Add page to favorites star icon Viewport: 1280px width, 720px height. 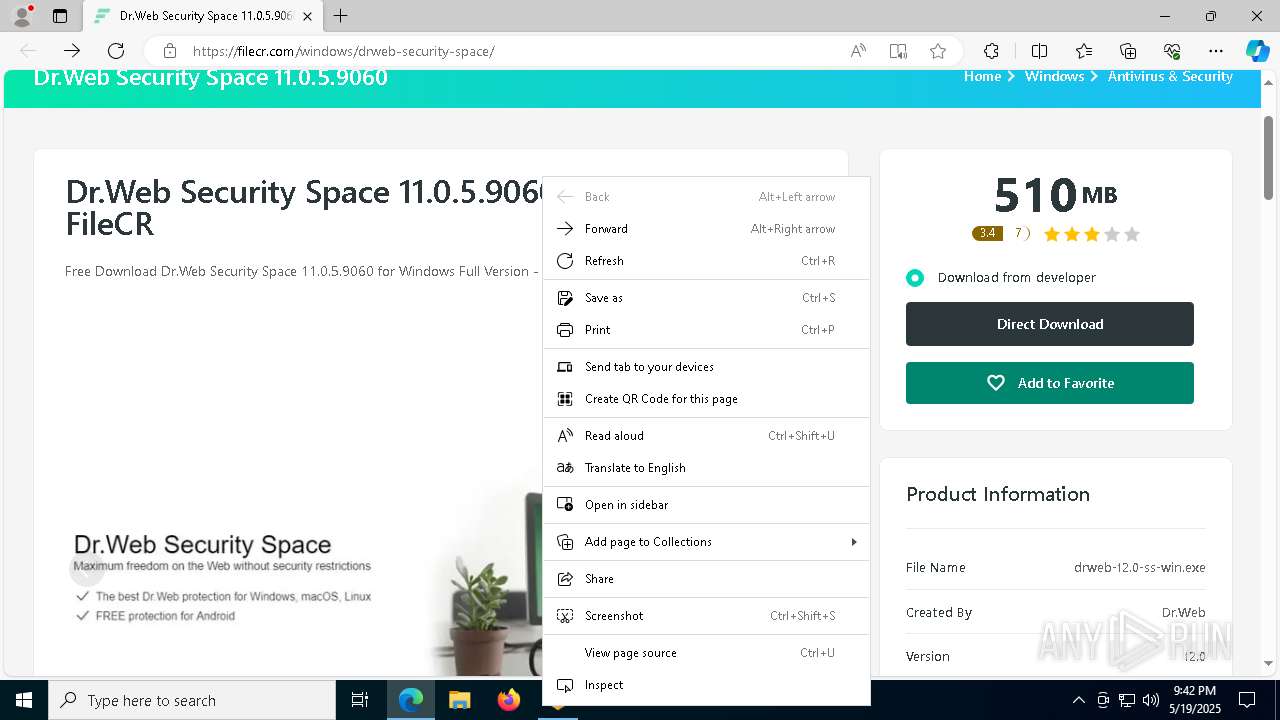point(938,51)
